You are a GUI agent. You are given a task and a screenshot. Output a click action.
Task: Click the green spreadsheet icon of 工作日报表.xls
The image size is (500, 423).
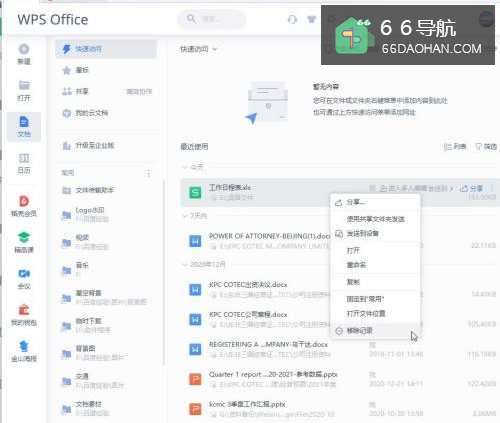[195, 192]
